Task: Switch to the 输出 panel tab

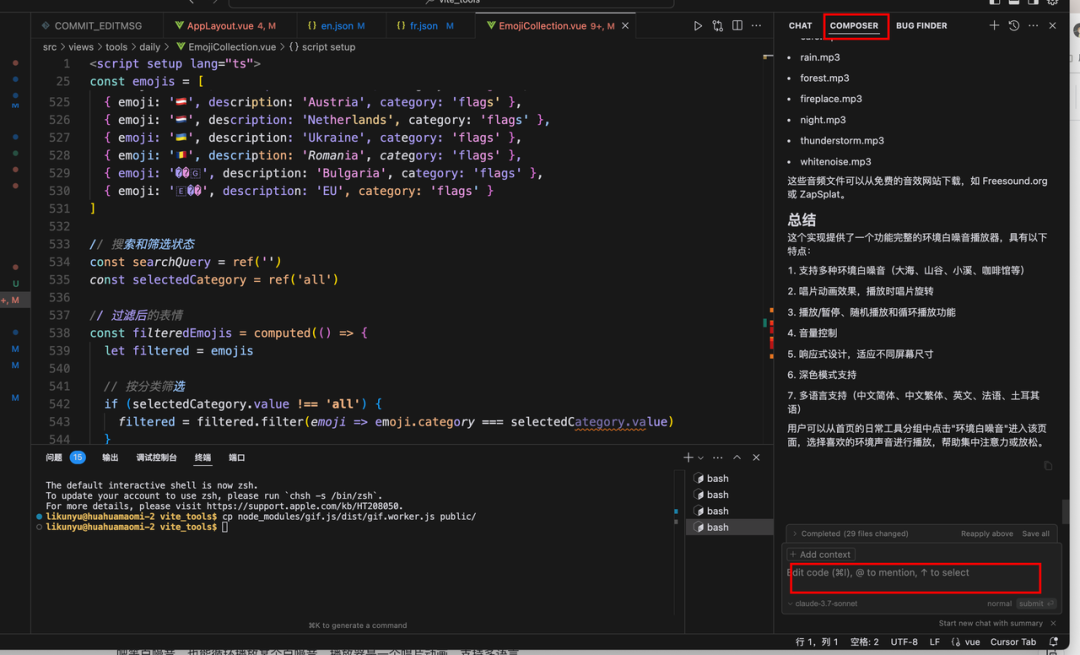Action: 110,457
